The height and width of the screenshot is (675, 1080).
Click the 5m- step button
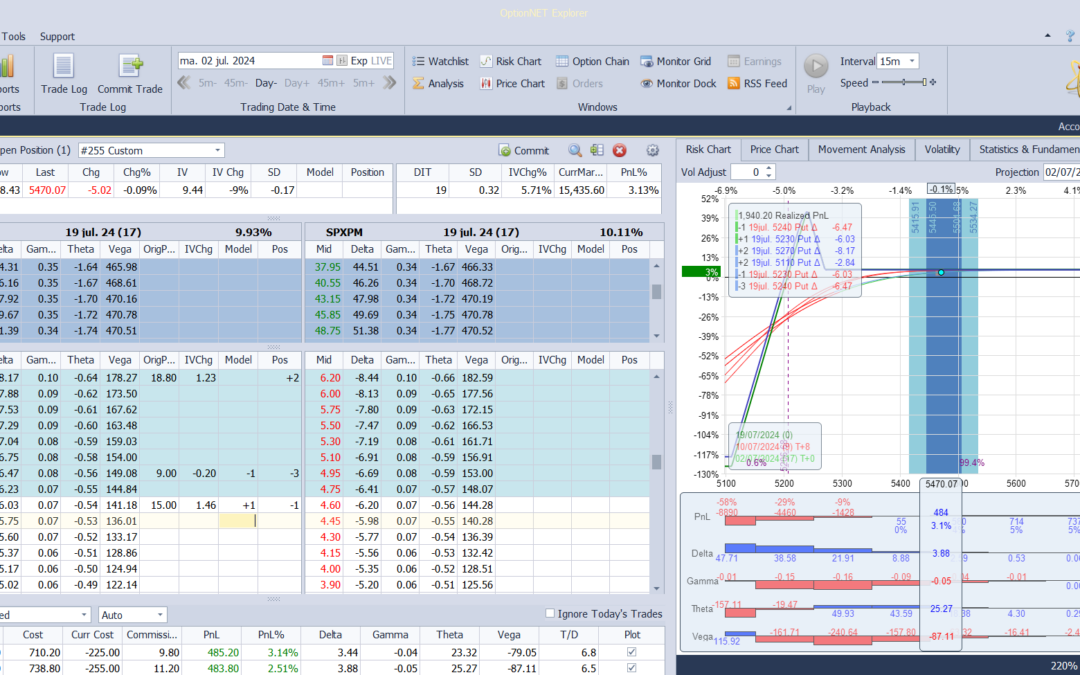tap(207, 83)
